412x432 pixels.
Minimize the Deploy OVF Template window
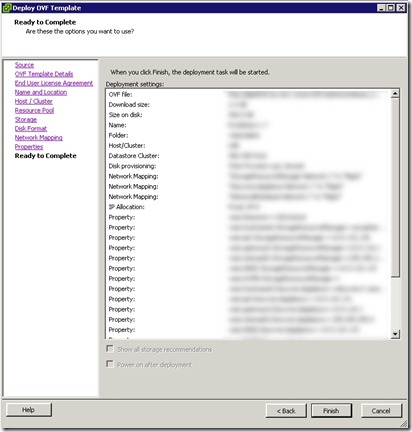point(381,8)
